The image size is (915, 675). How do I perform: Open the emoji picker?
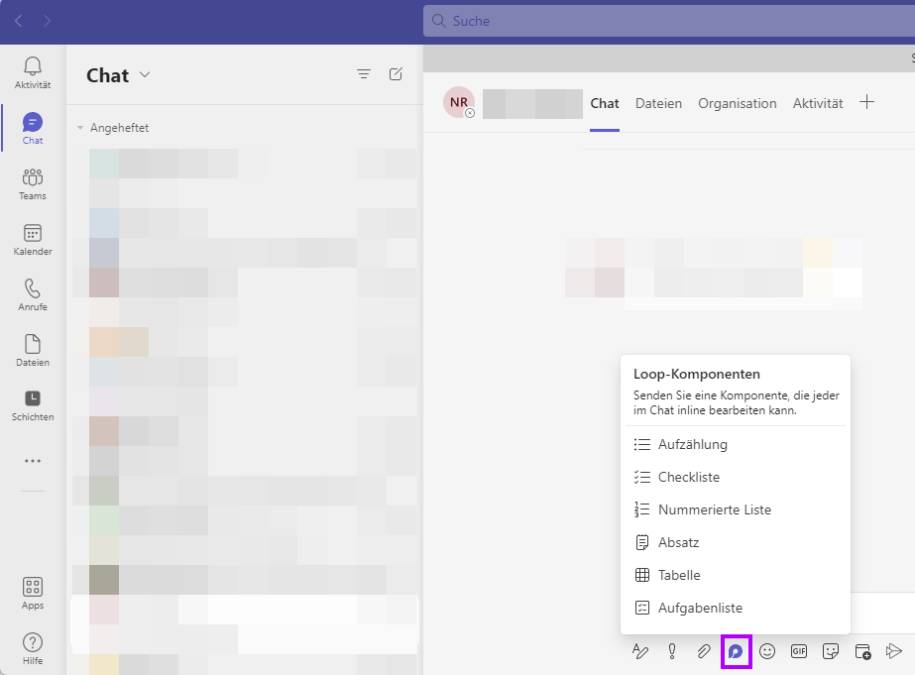(x=766, y=650)
